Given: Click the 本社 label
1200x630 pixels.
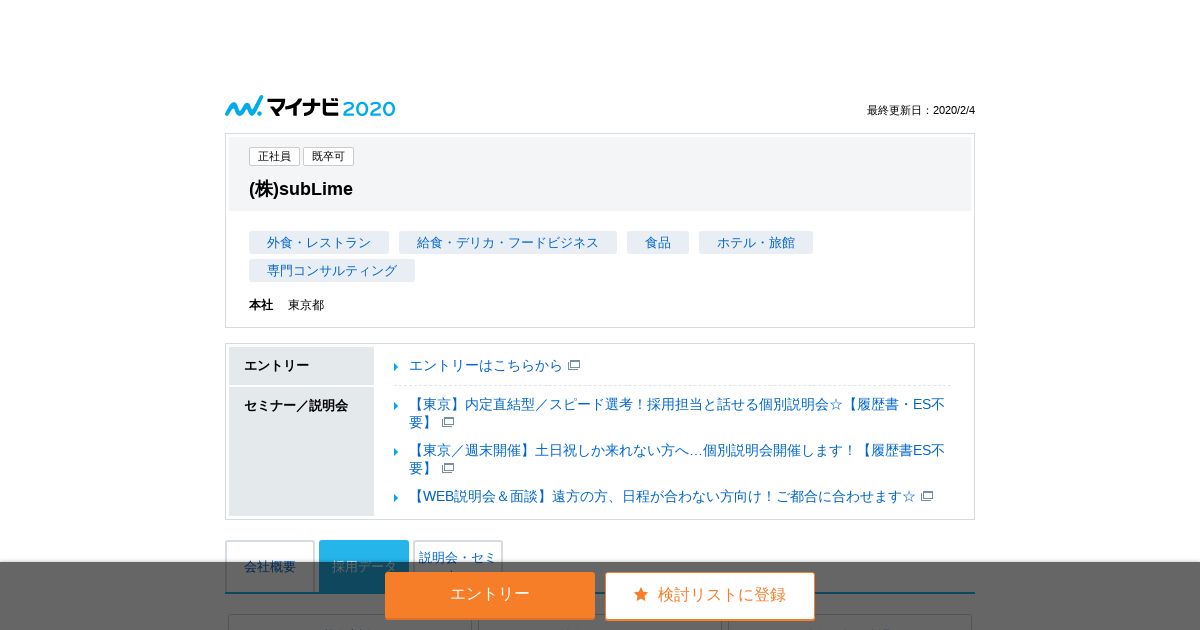Looking at the screenshot, I should tap(261, 305).
